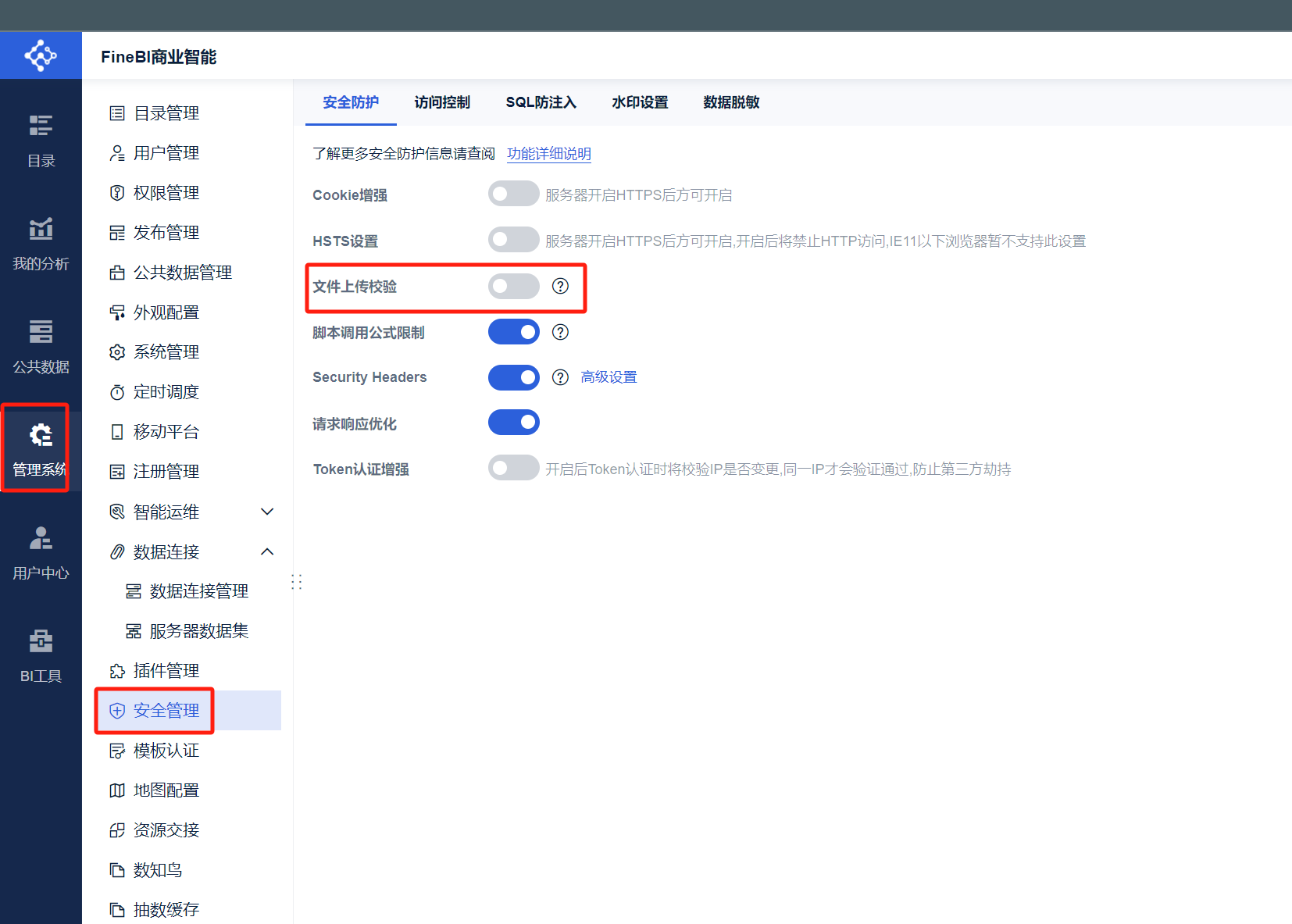
Task: Click help icon beside 脚本调用公式限制
Action: tap(560, 332)
